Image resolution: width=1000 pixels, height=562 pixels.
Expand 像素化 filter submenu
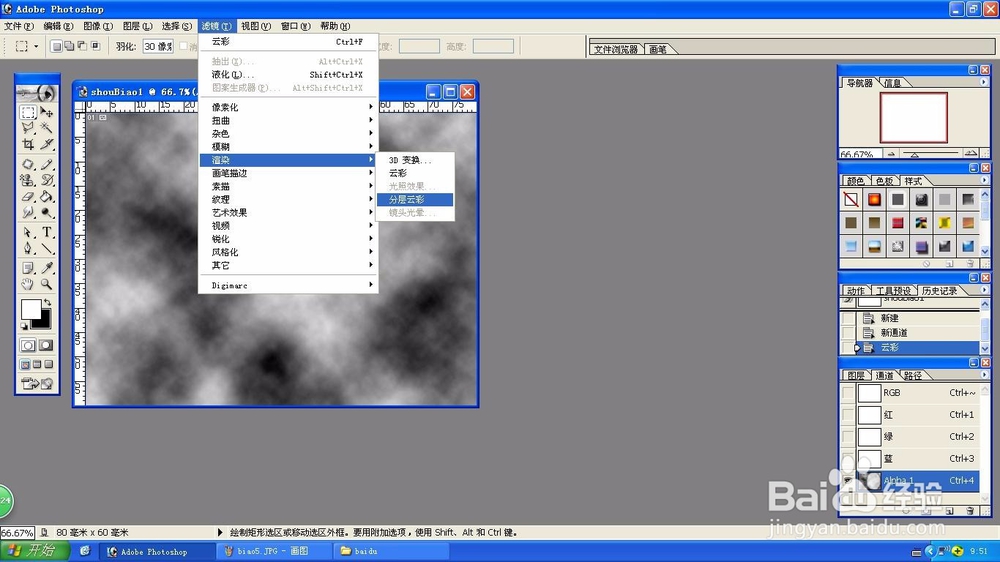288,107
